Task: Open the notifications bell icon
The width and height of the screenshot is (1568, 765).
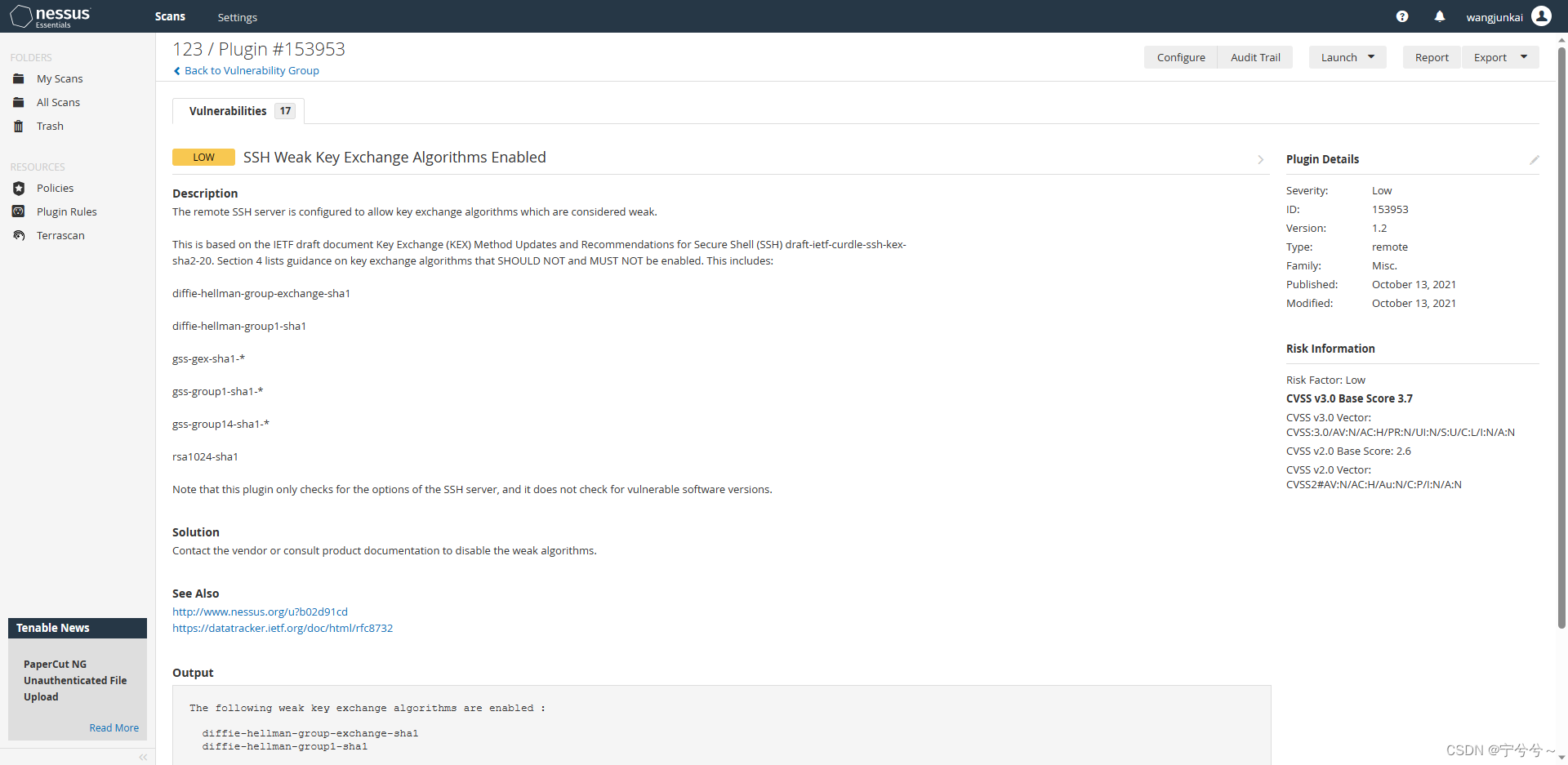Action: (1440, 16)
